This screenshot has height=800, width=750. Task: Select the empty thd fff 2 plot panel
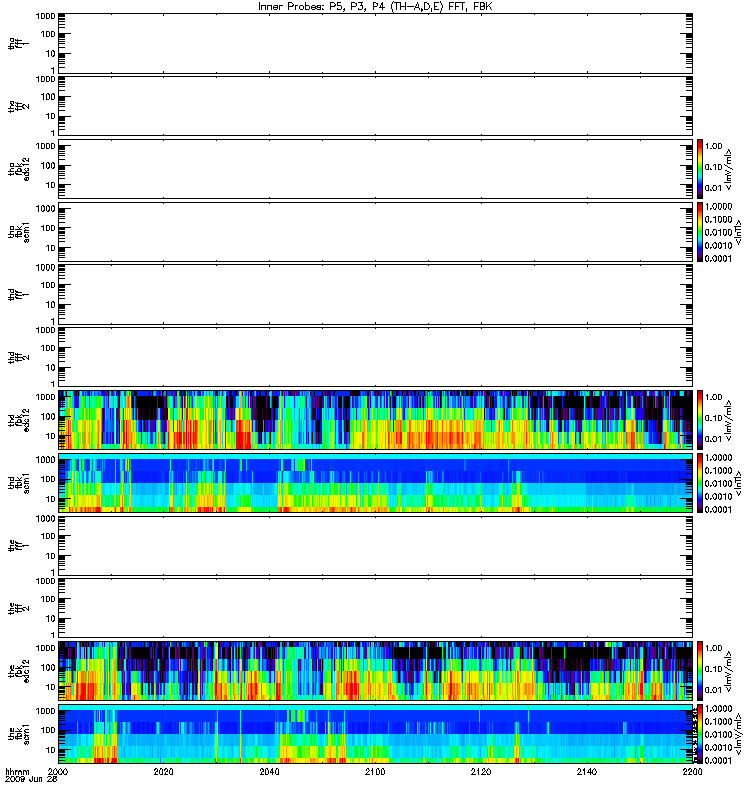[x=376, y=357]
